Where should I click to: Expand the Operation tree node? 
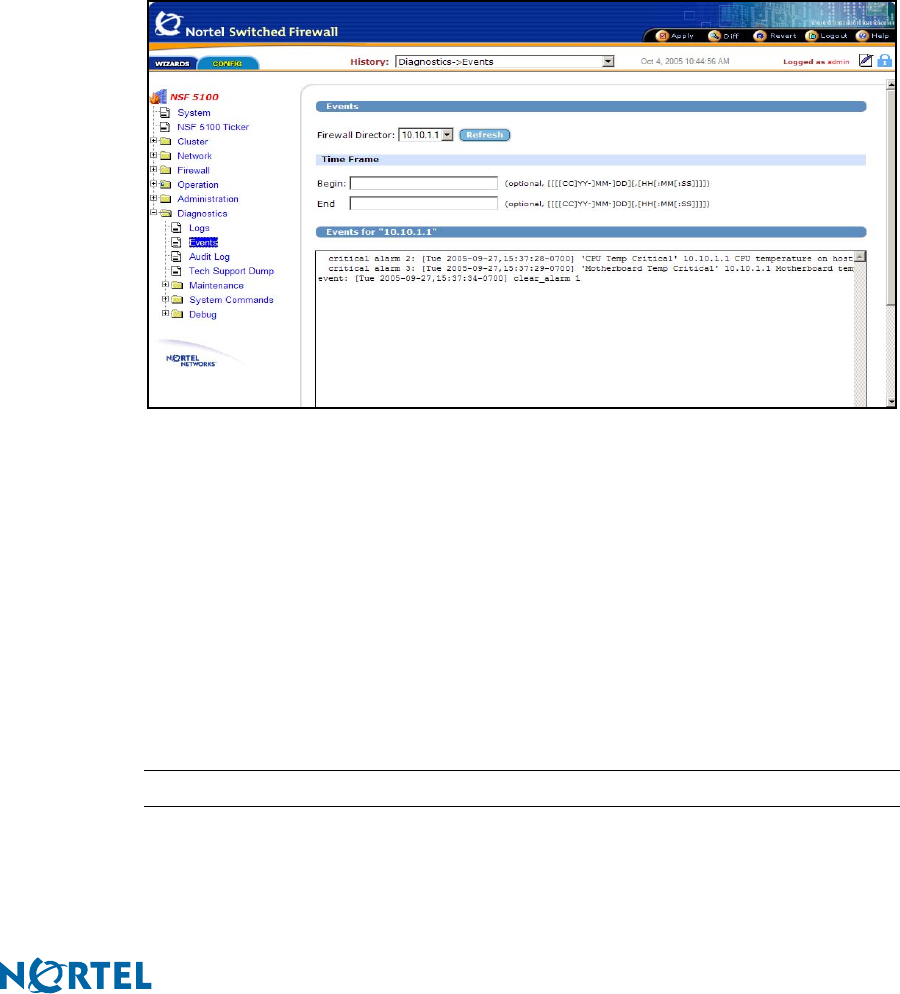tap(153, 184)
